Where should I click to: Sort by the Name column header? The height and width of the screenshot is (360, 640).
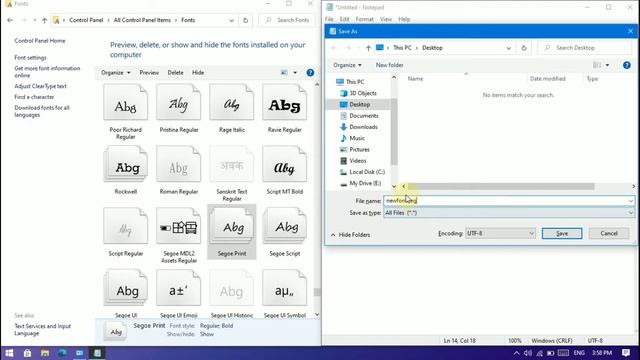[x=416, y=79]
